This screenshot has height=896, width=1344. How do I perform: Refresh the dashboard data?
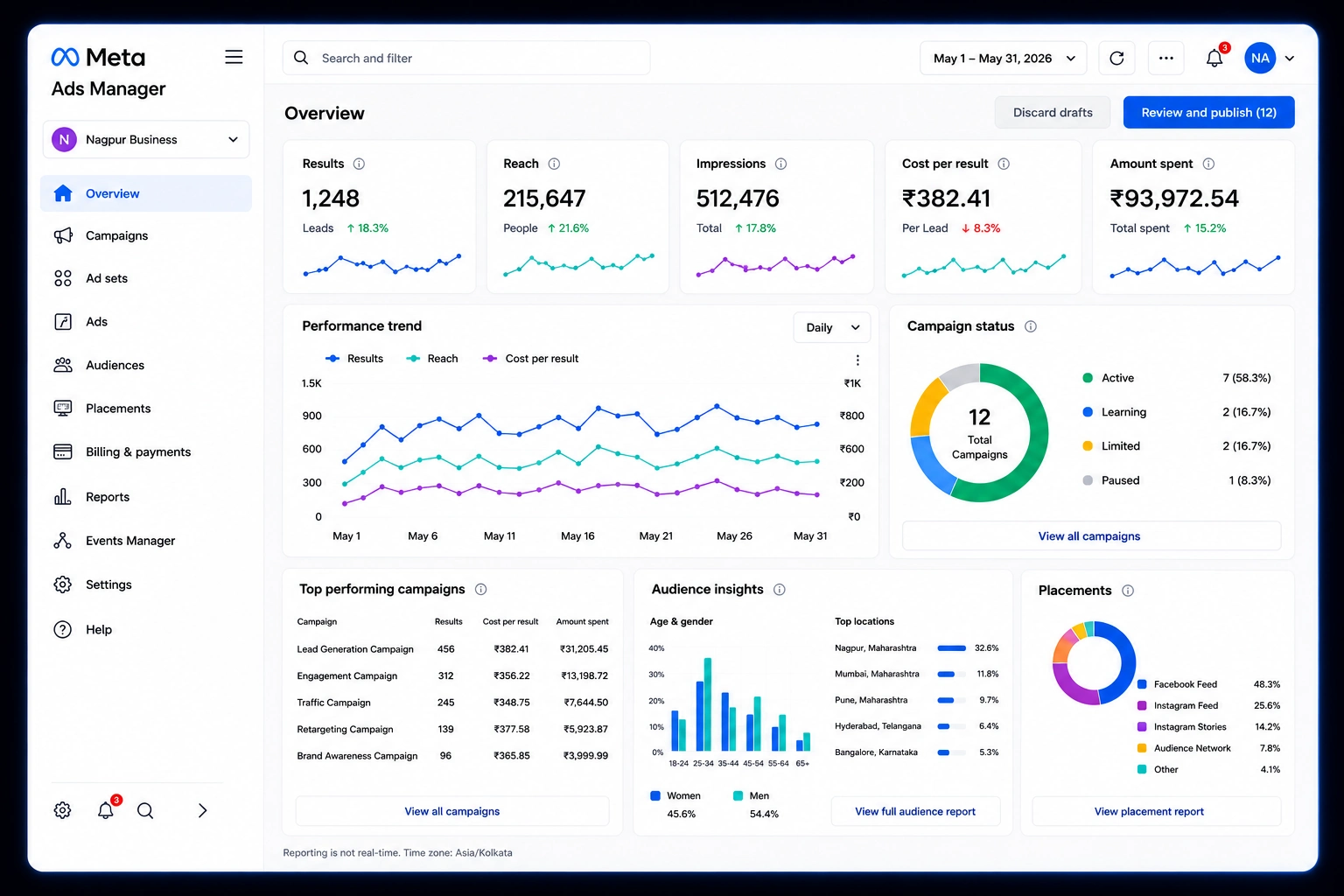[x=1116, y=58]
